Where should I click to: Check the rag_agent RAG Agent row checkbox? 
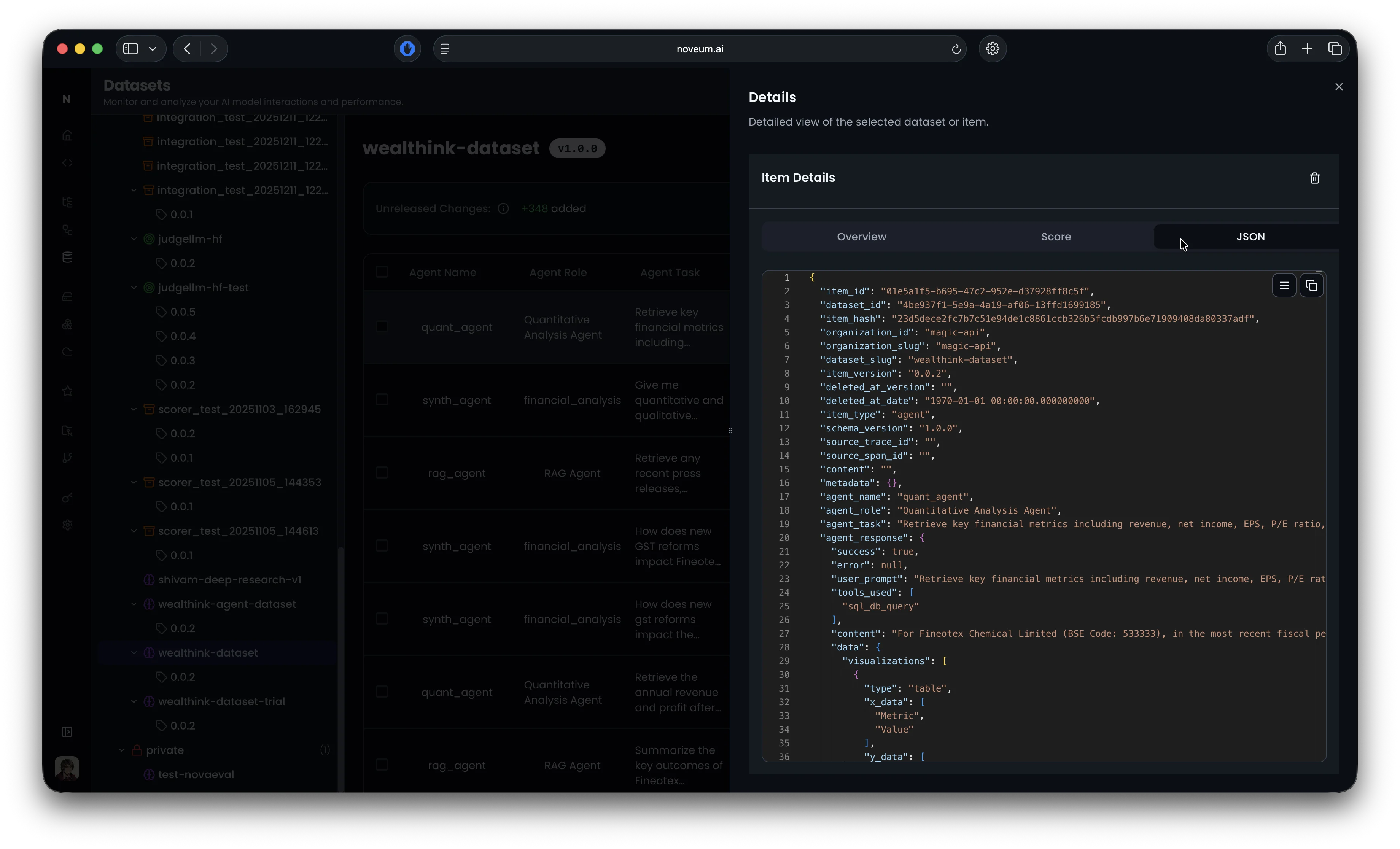382,473
